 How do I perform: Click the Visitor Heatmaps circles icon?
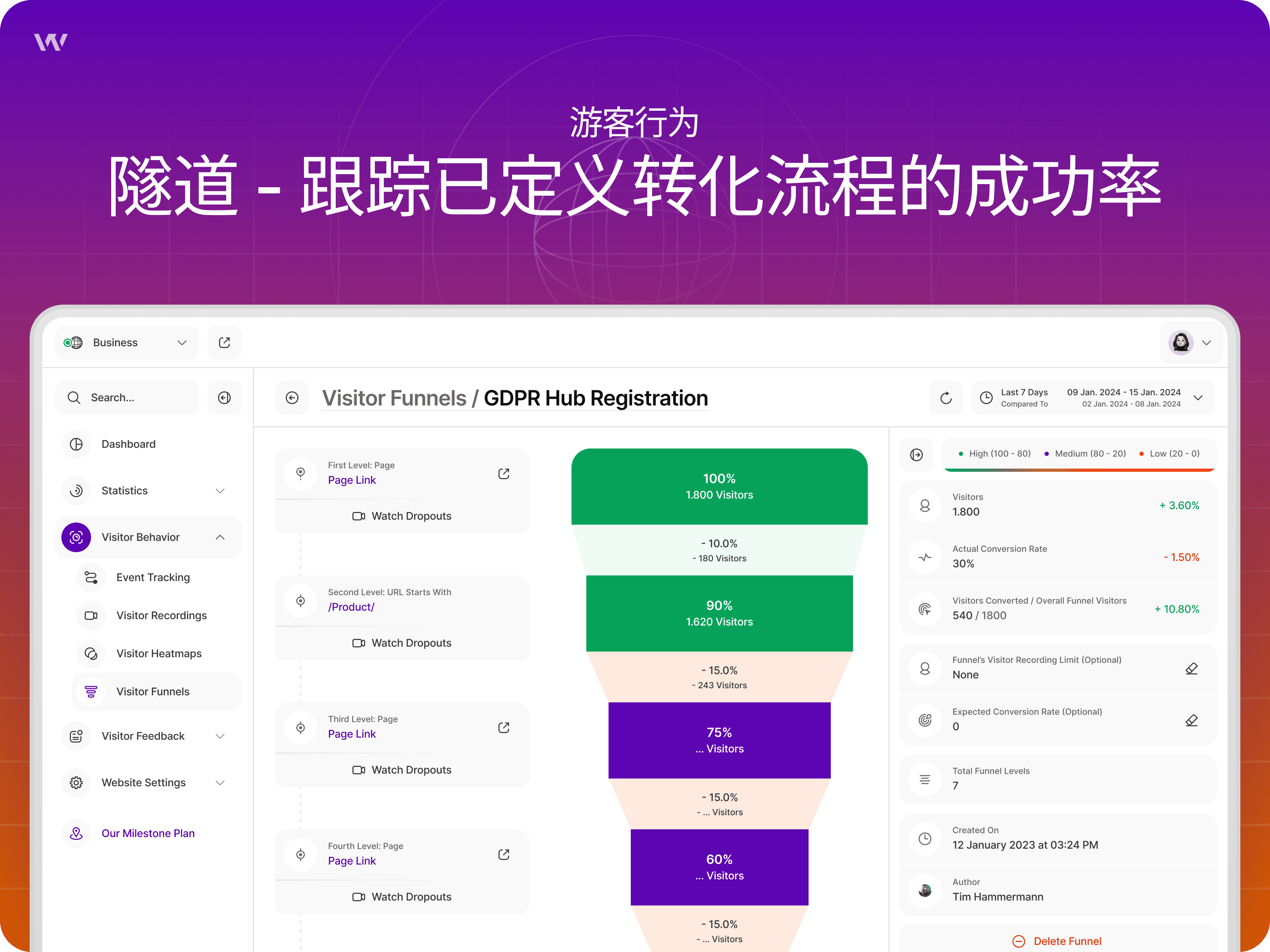point(91,654)
